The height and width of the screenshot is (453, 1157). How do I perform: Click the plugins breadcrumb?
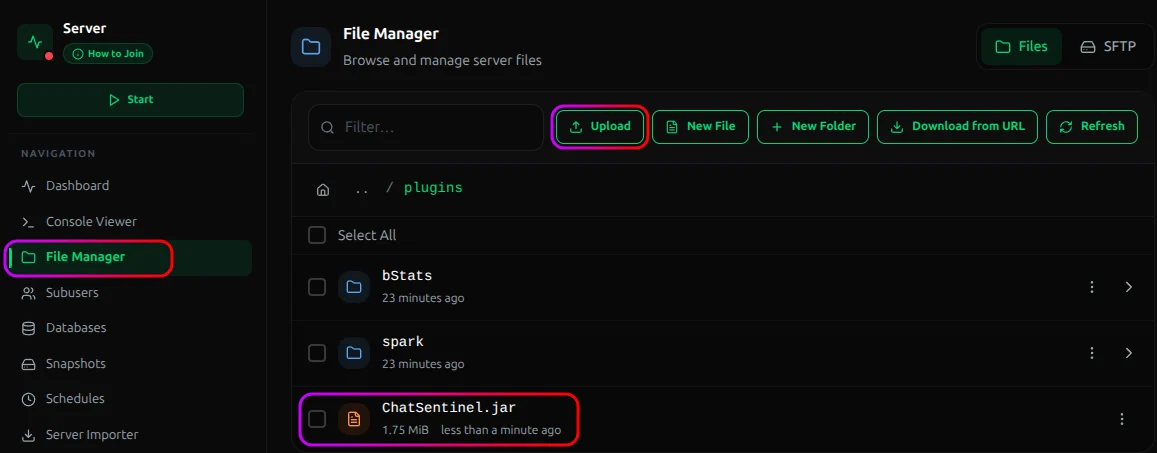point(433,188)
